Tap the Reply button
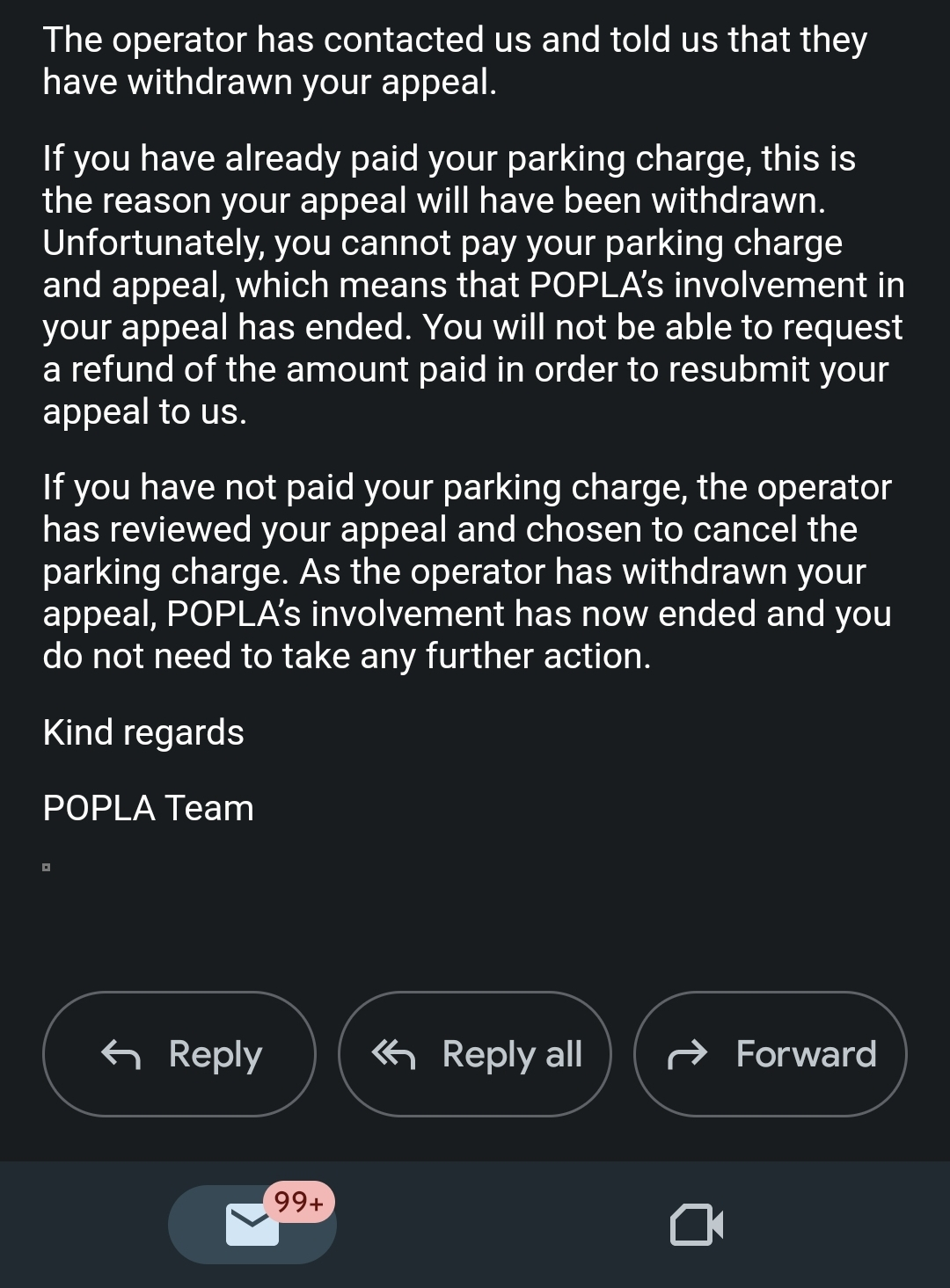The height and width of the screenshot is (1288, 950). click(x=179, y=1053)
